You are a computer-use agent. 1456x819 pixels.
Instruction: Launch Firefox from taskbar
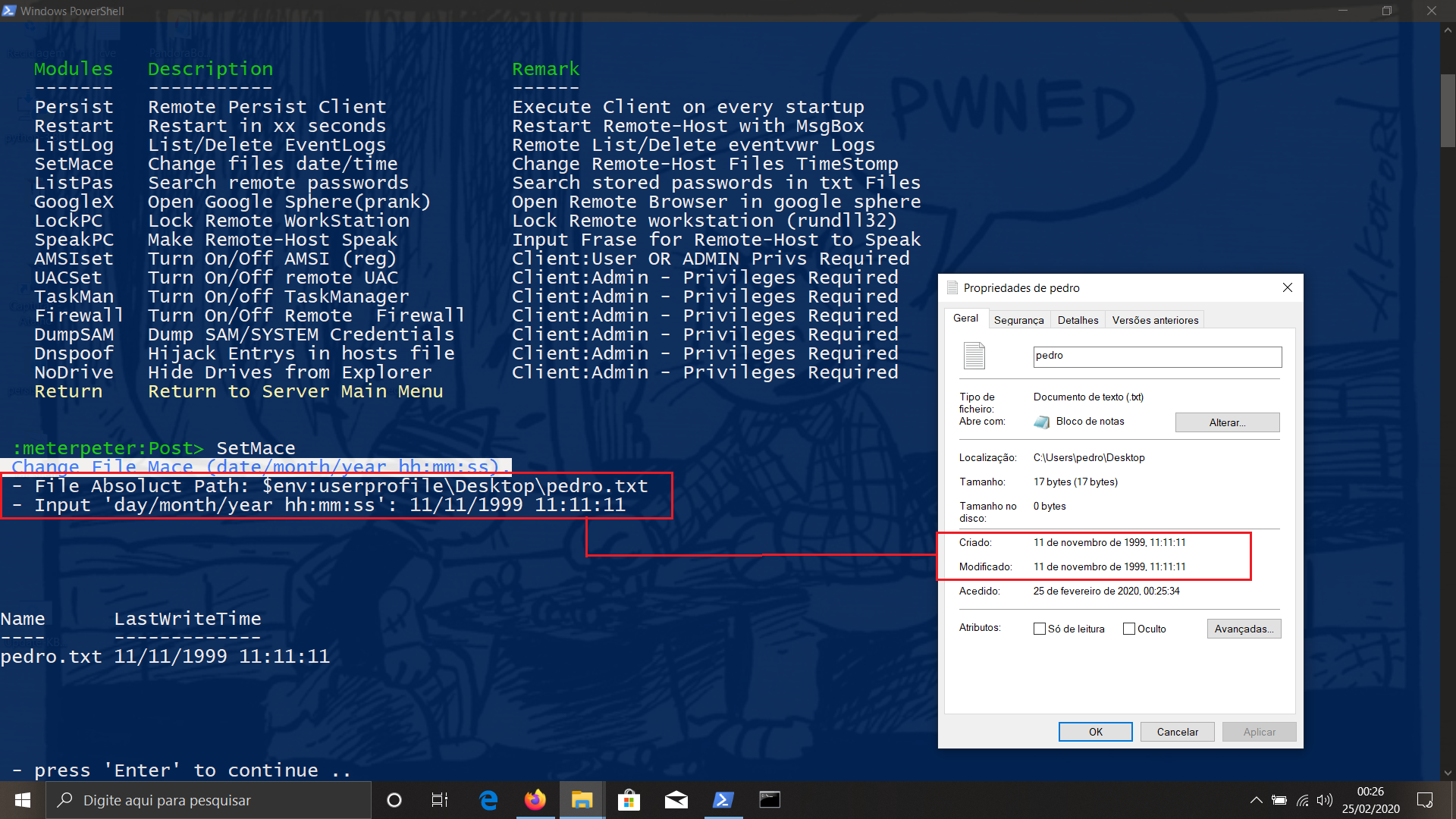pyautogui.click(x=535, y=800)
